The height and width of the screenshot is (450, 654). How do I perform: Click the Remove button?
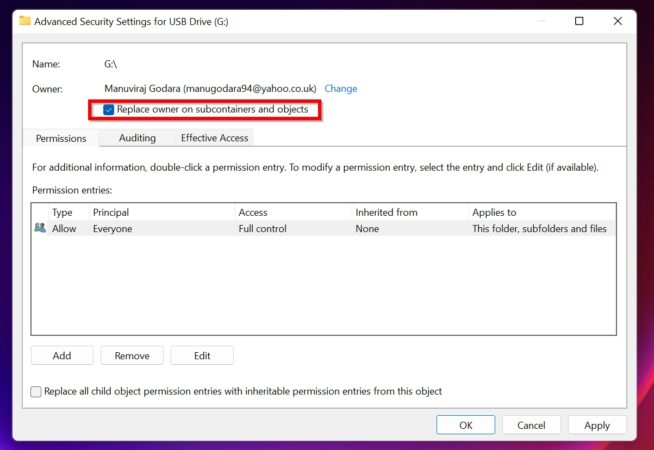click(x=132, y=356)
